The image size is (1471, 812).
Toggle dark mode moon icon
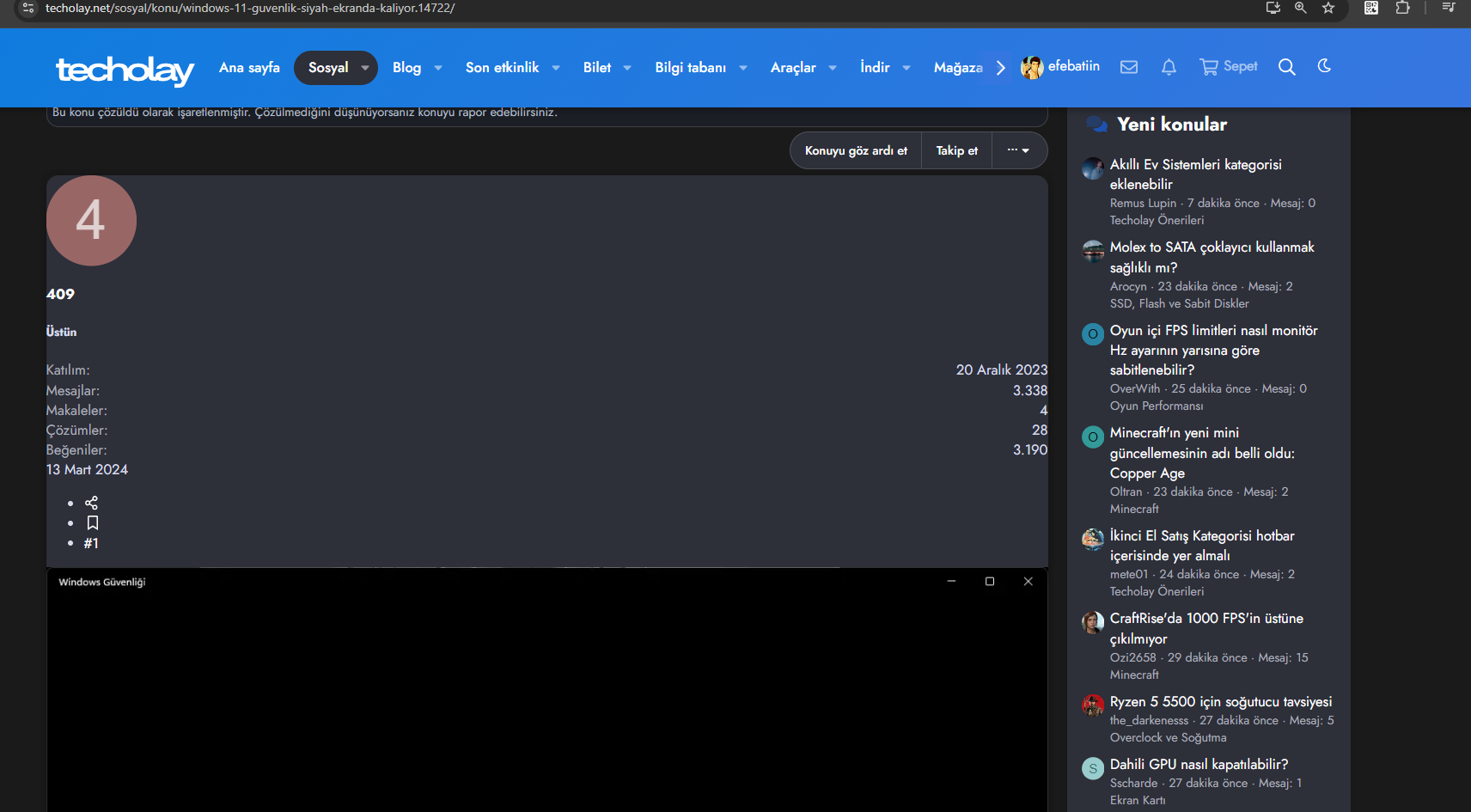[1324, 66]
